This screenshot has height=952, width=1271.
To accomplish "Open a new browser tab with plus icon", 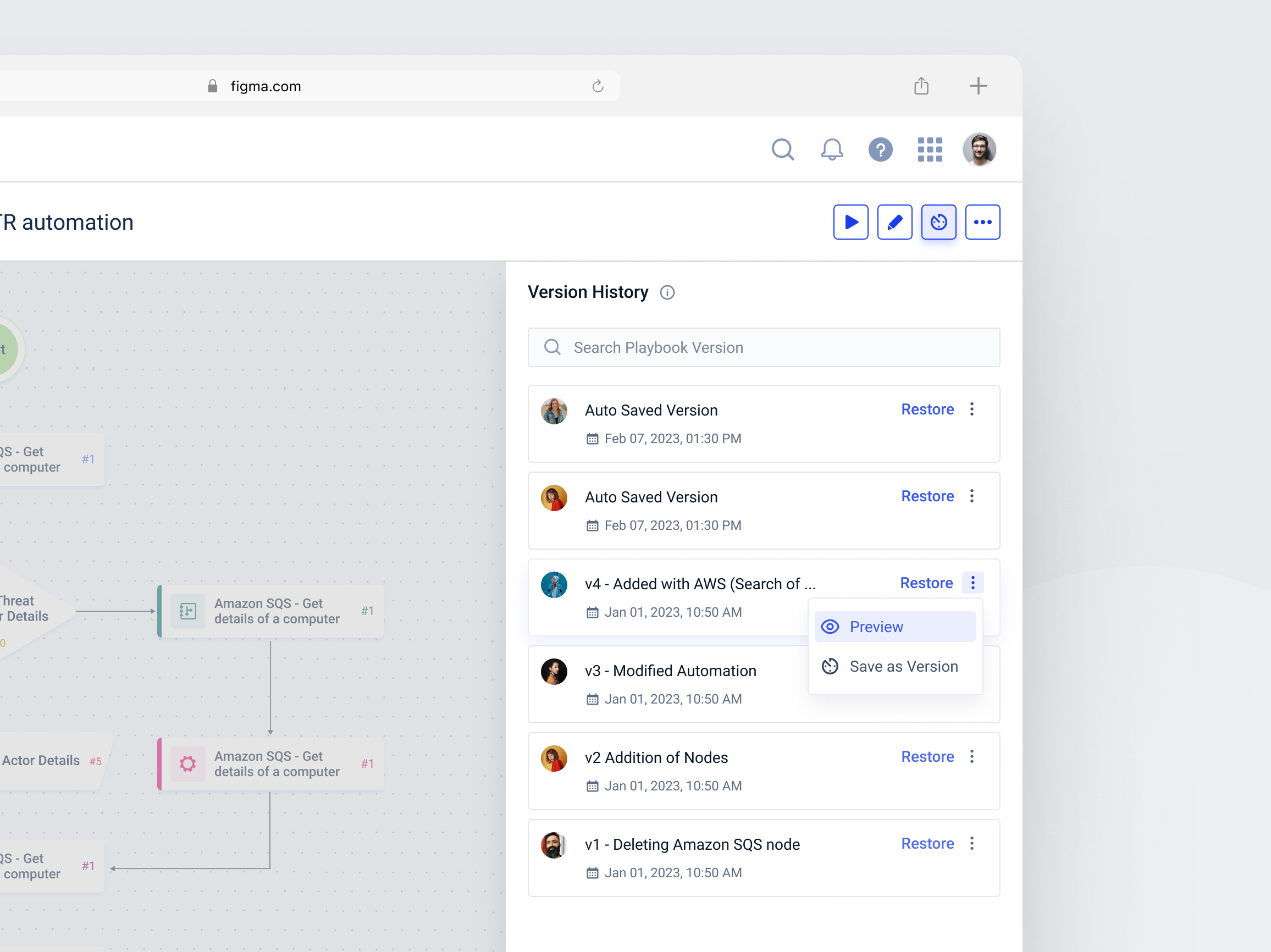I will 978,86.
